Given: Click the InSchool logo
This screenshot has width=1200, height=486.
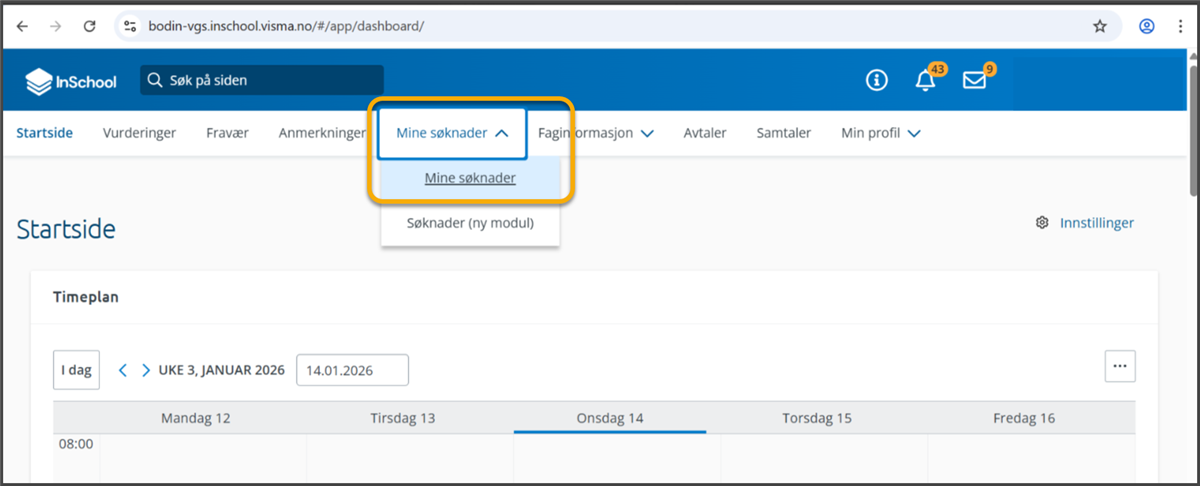Looking at the screenshot, I should coord(71,81).
